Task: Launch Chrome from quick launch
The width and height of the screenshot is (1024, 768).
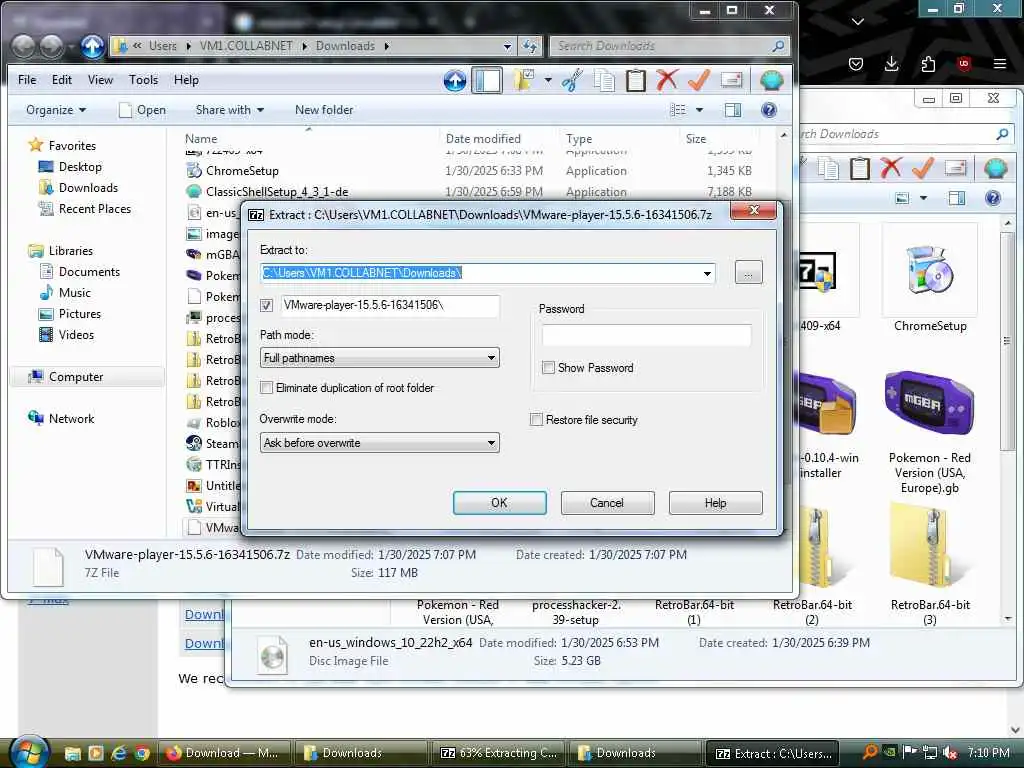Action: [142, 753]
